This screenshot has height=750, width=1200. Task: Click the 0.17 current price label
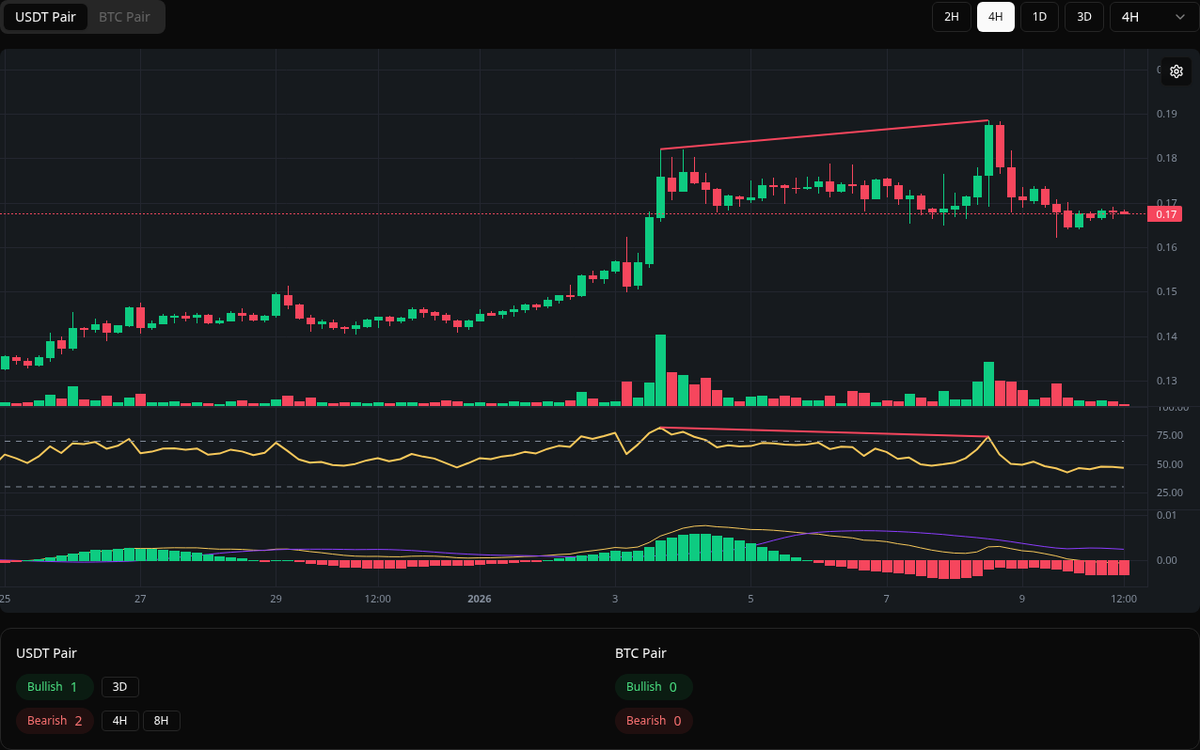point(1165,214)
